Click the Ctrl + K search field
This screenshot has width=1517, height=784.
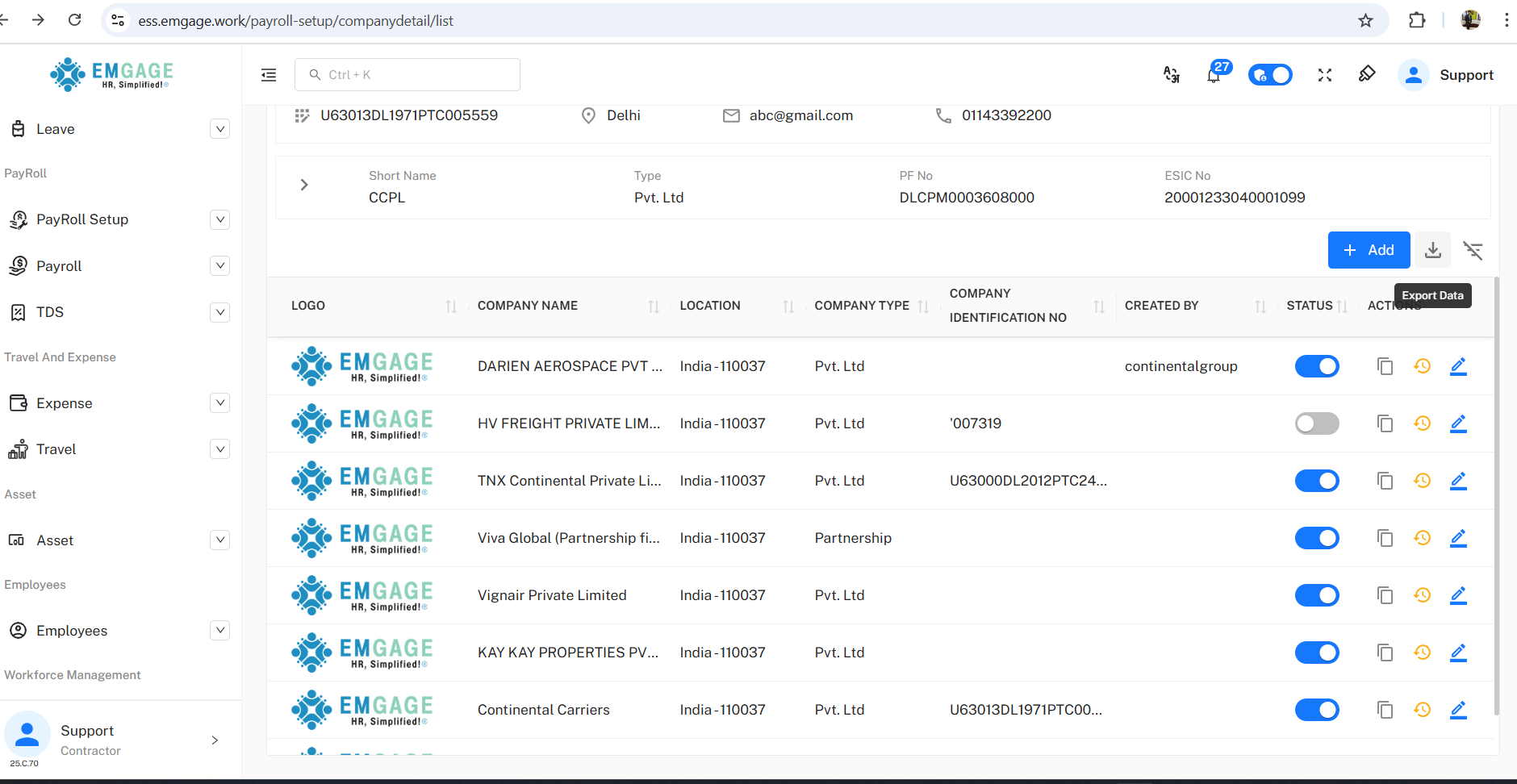click(407, 75)
